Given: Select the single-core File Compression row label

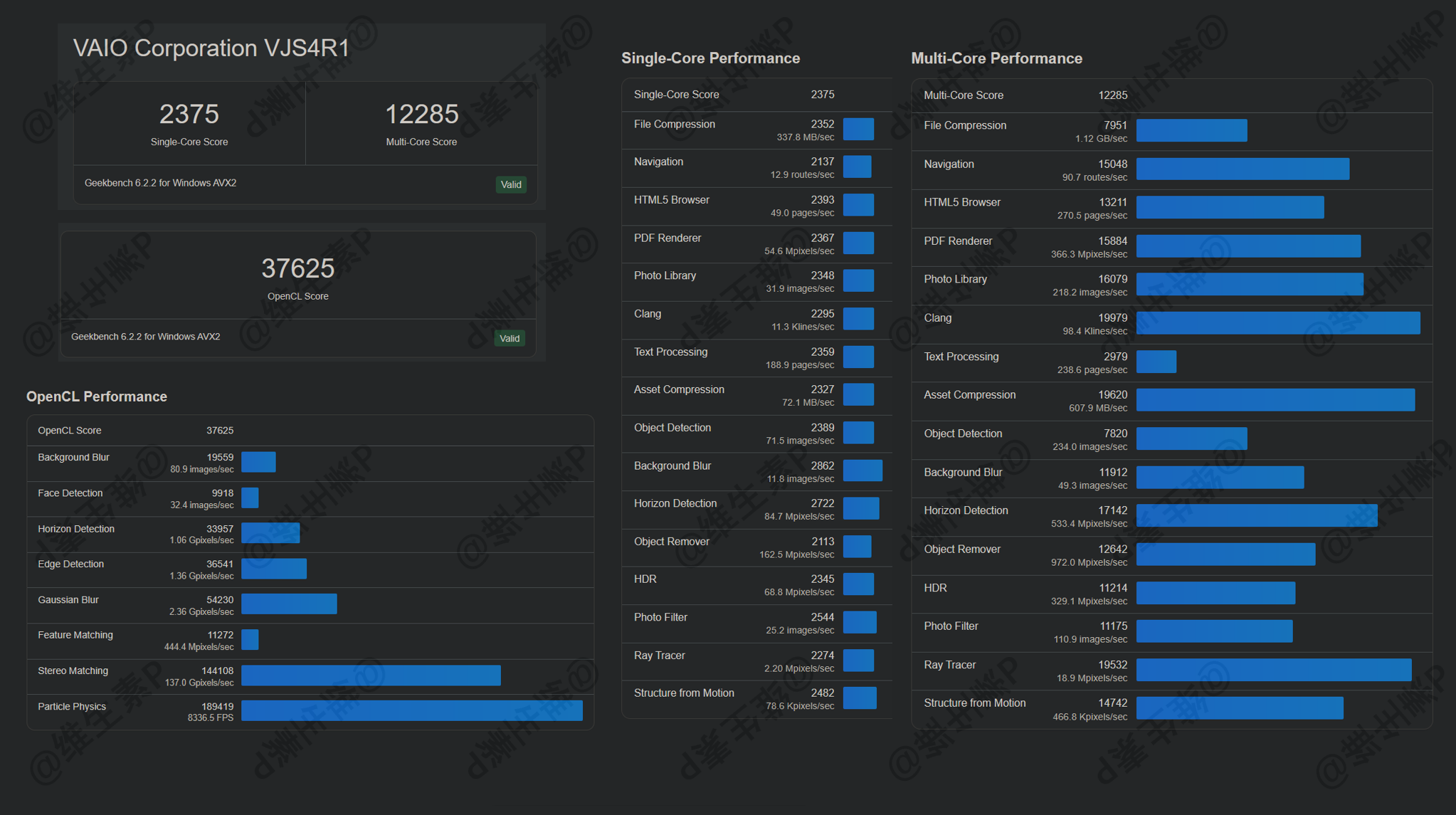Looking at the screenshot, I should (674, 125).
